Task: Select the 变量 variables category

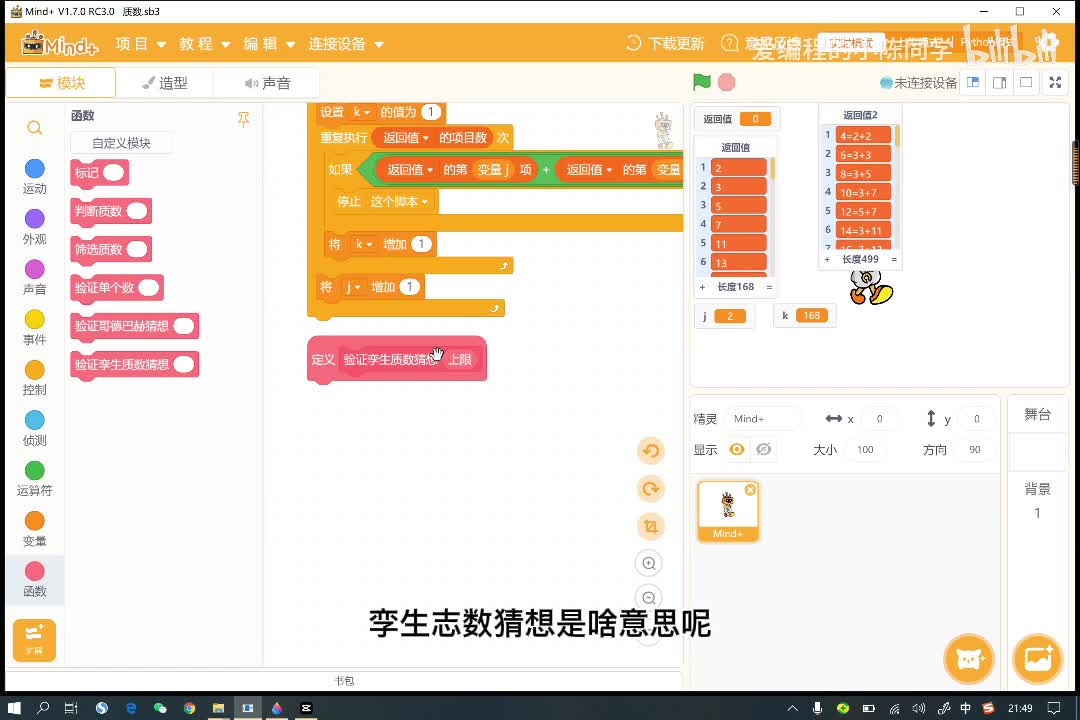Action: coord(34,528)
